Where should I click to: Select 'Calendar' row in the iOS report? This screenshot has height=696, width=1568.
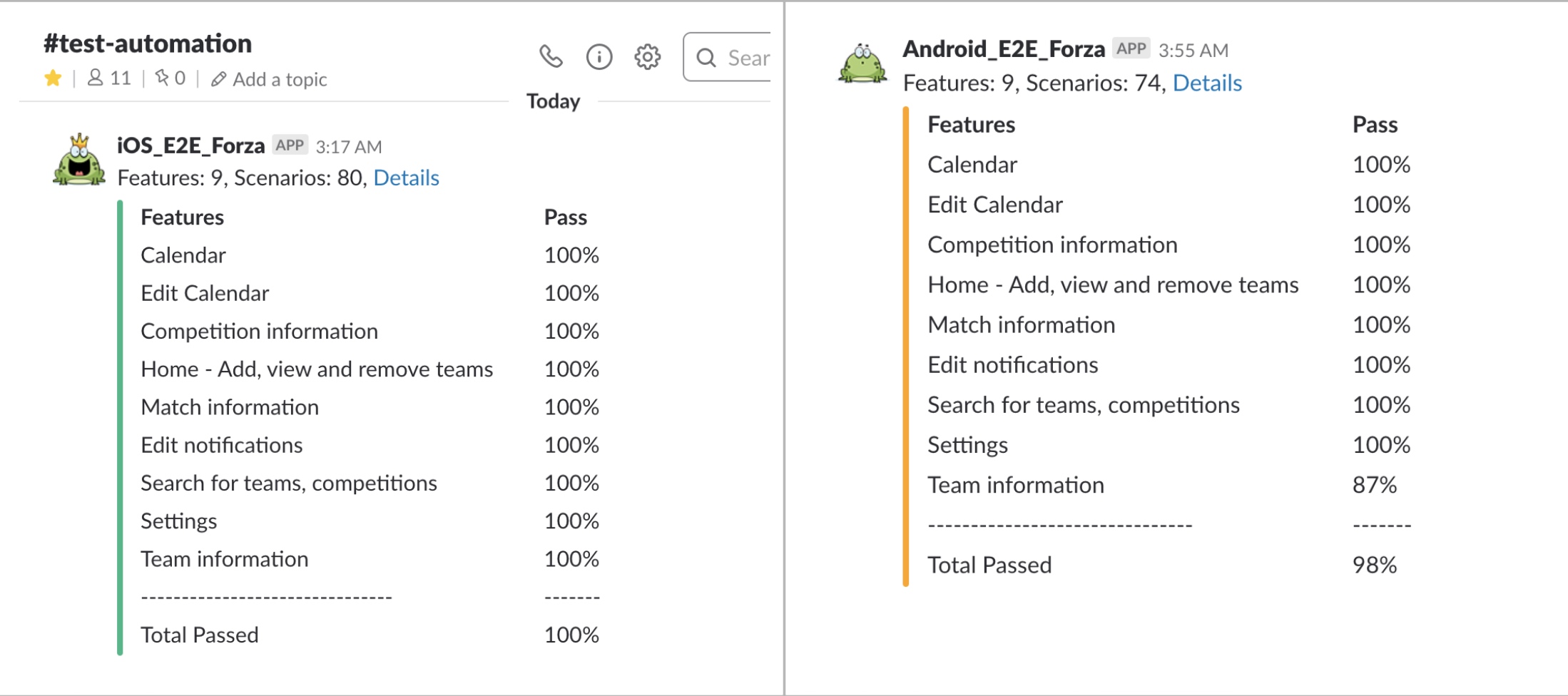(x=183, y=255)
